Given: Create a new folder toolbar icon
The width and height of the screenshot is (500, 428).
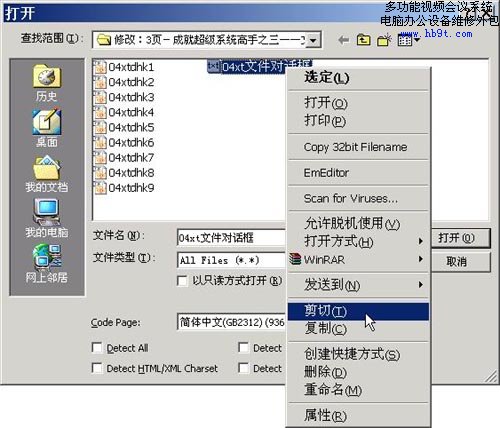Looking at the screenshot, I should click(384, 40).
